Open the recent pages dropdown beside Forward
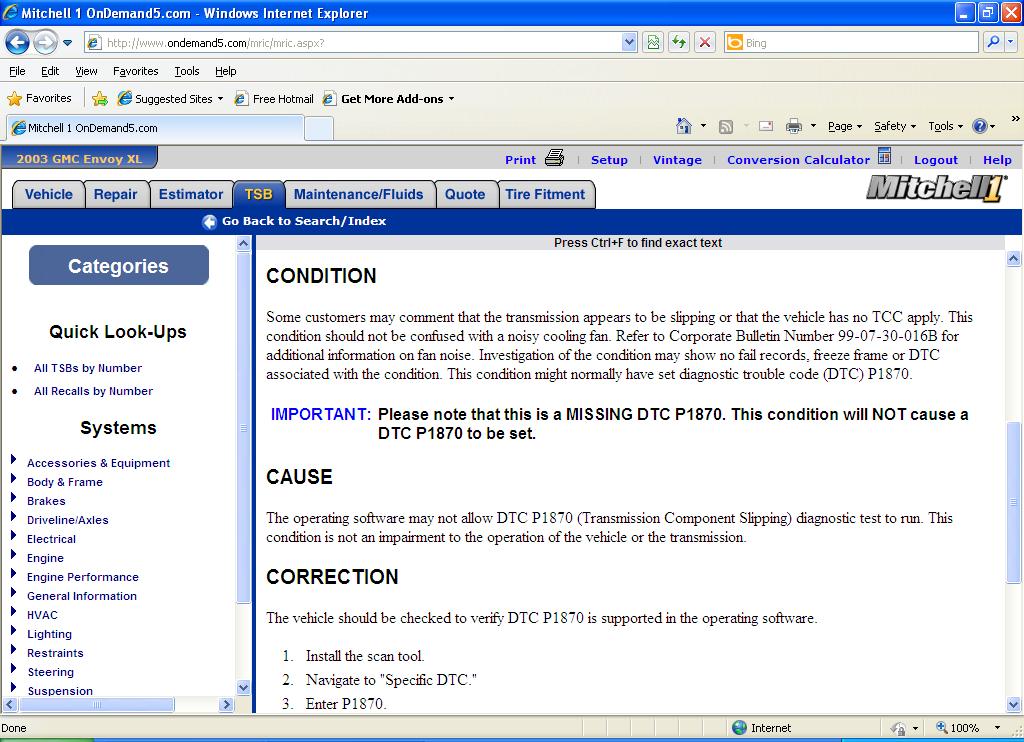 tap(67, 43)
